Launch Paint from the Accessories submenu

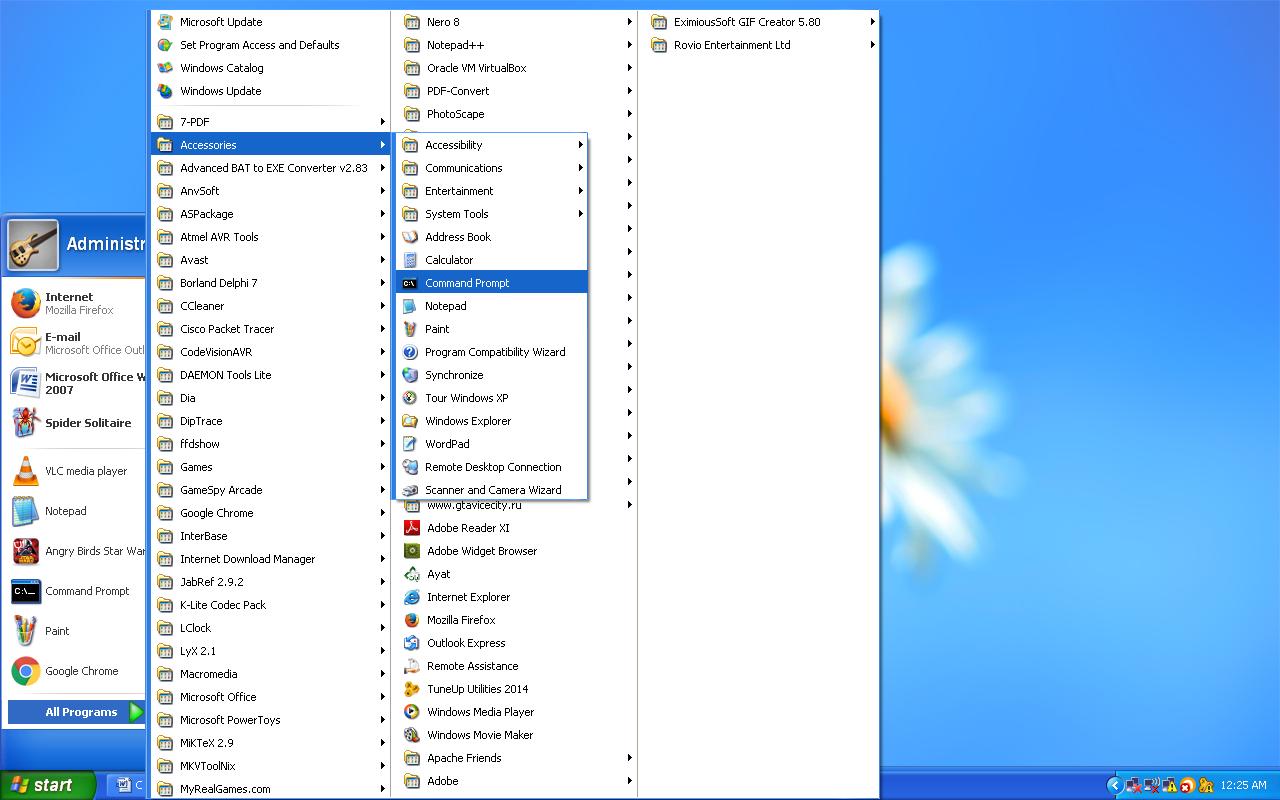tap(491, 329)
